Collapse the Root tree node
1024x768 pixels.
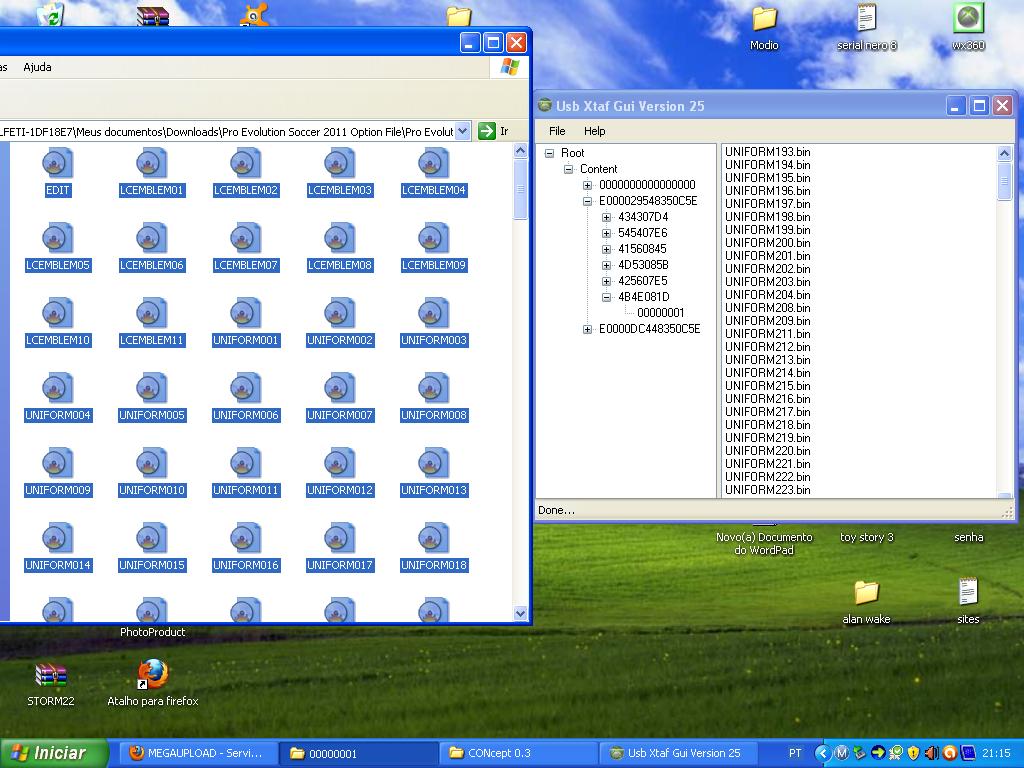[549, 153]
